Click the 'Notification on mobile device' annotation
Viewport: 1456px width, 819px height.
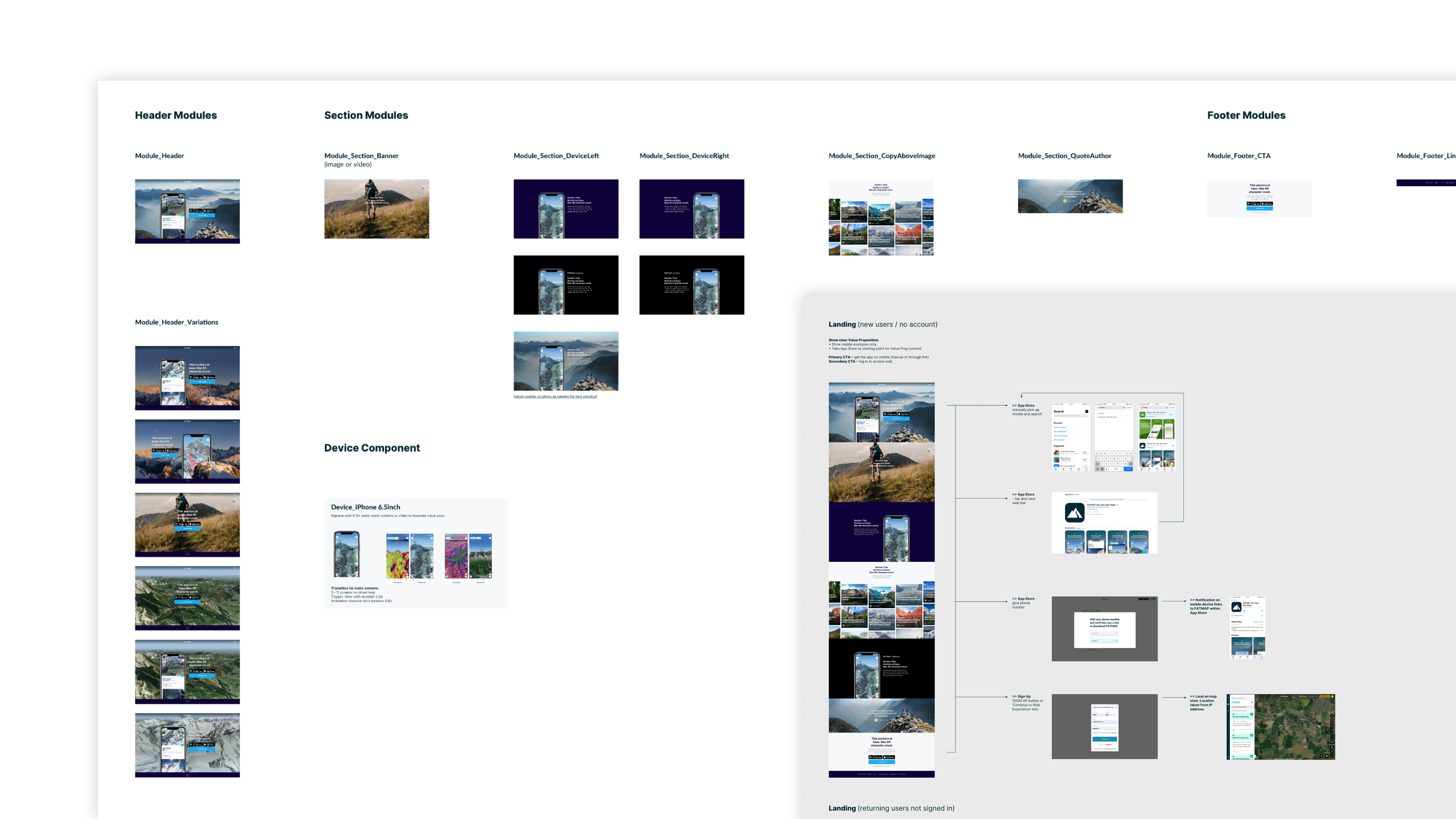(1206, 607)
